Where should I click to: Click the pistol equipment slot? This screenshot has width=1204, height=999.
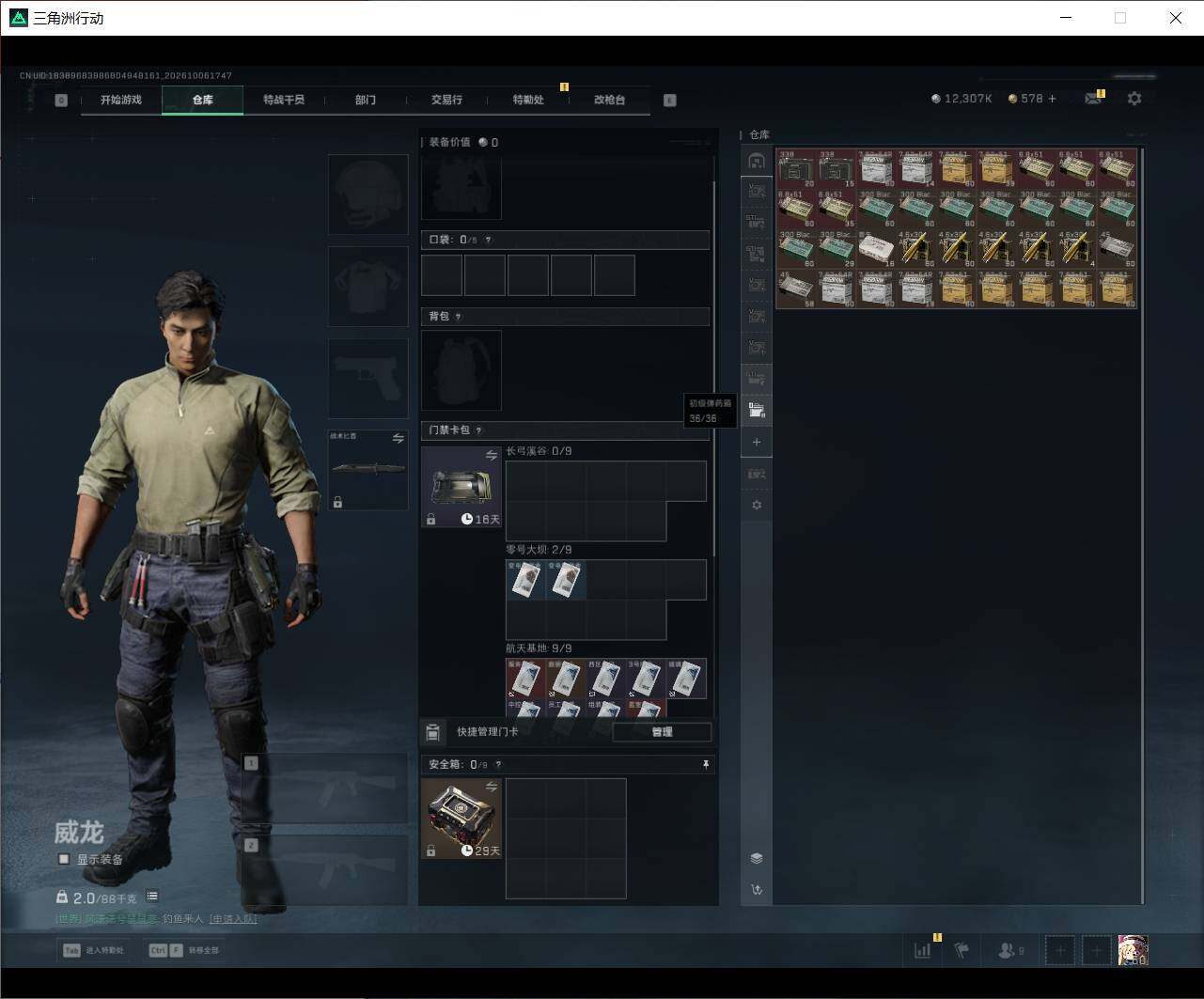(368, 379)
